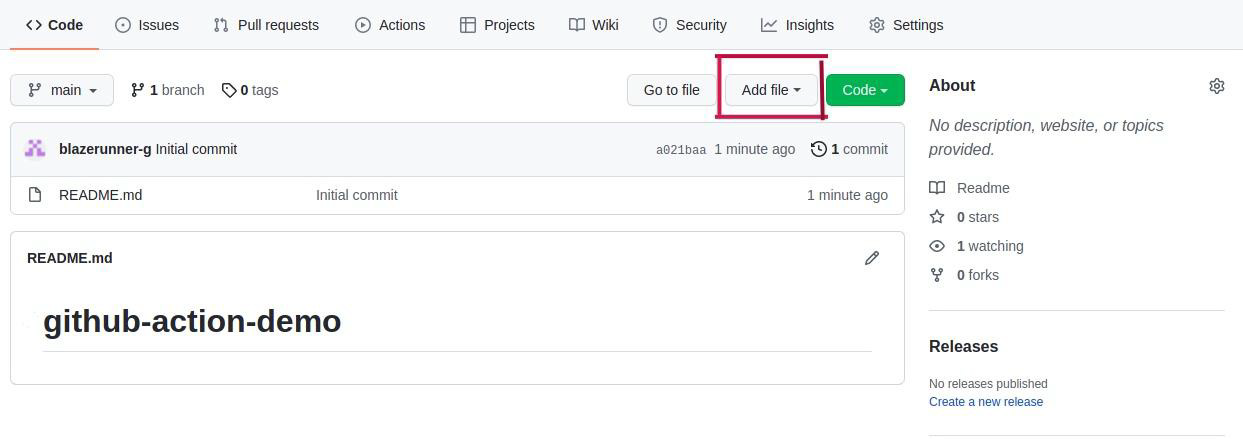
Task: View the 1 watching link
Action: click(x=976, y=246)
